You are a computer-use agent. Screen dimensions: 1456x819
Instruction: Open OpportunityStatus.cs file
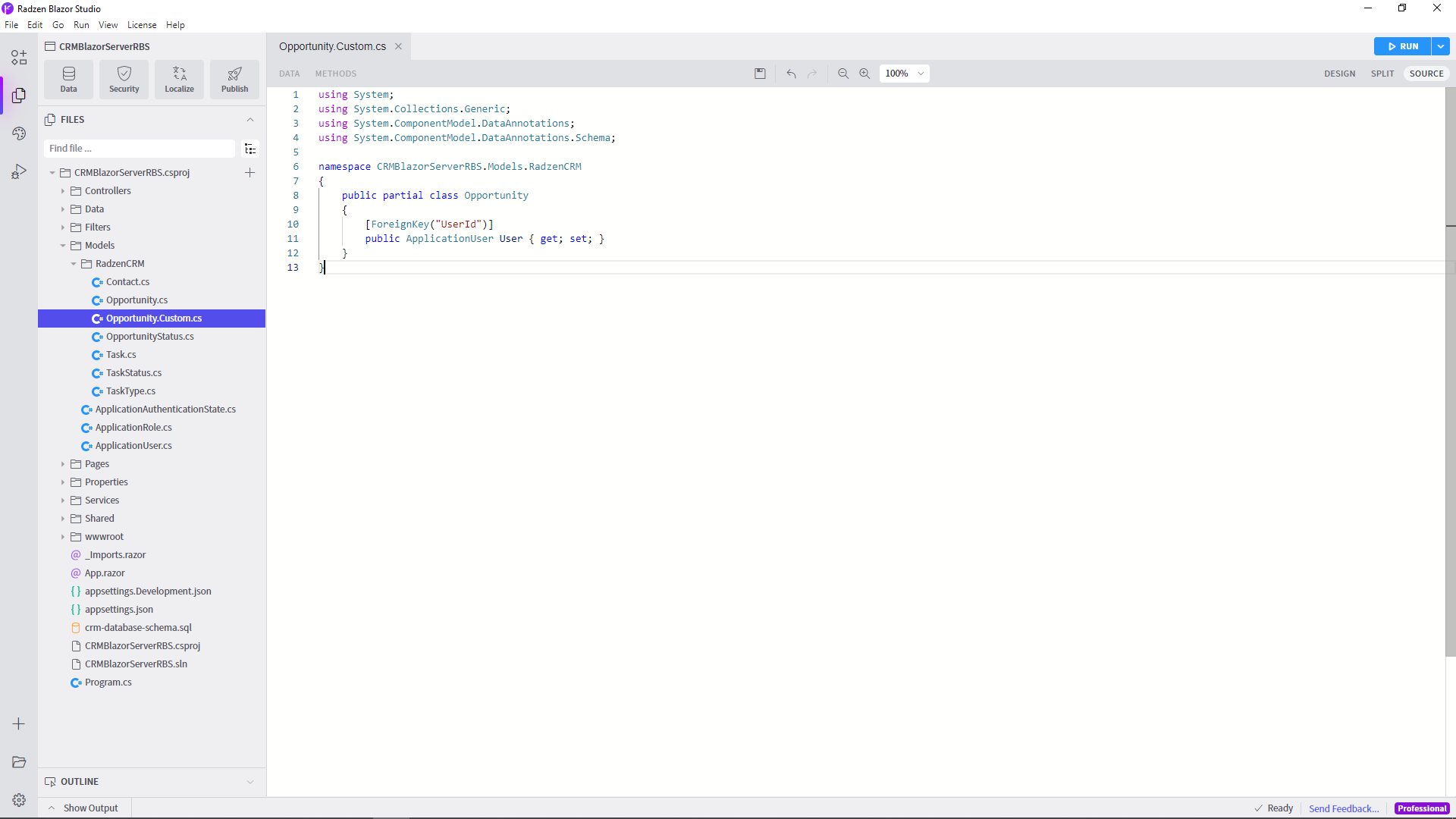149,337
